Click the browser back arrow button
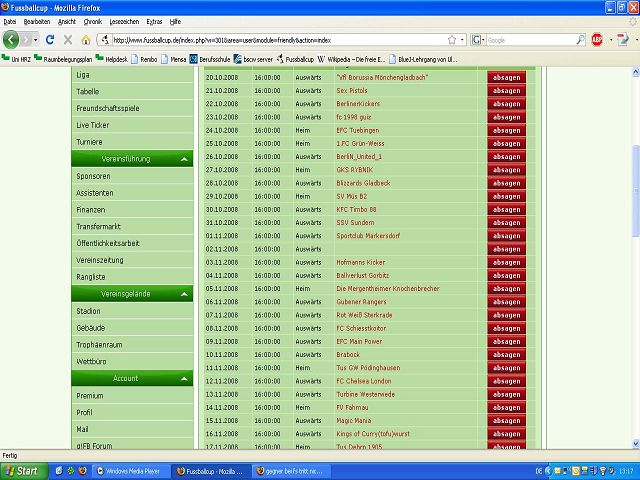Image resolution: width=640 pixels, height=480 pixels. 12,40
